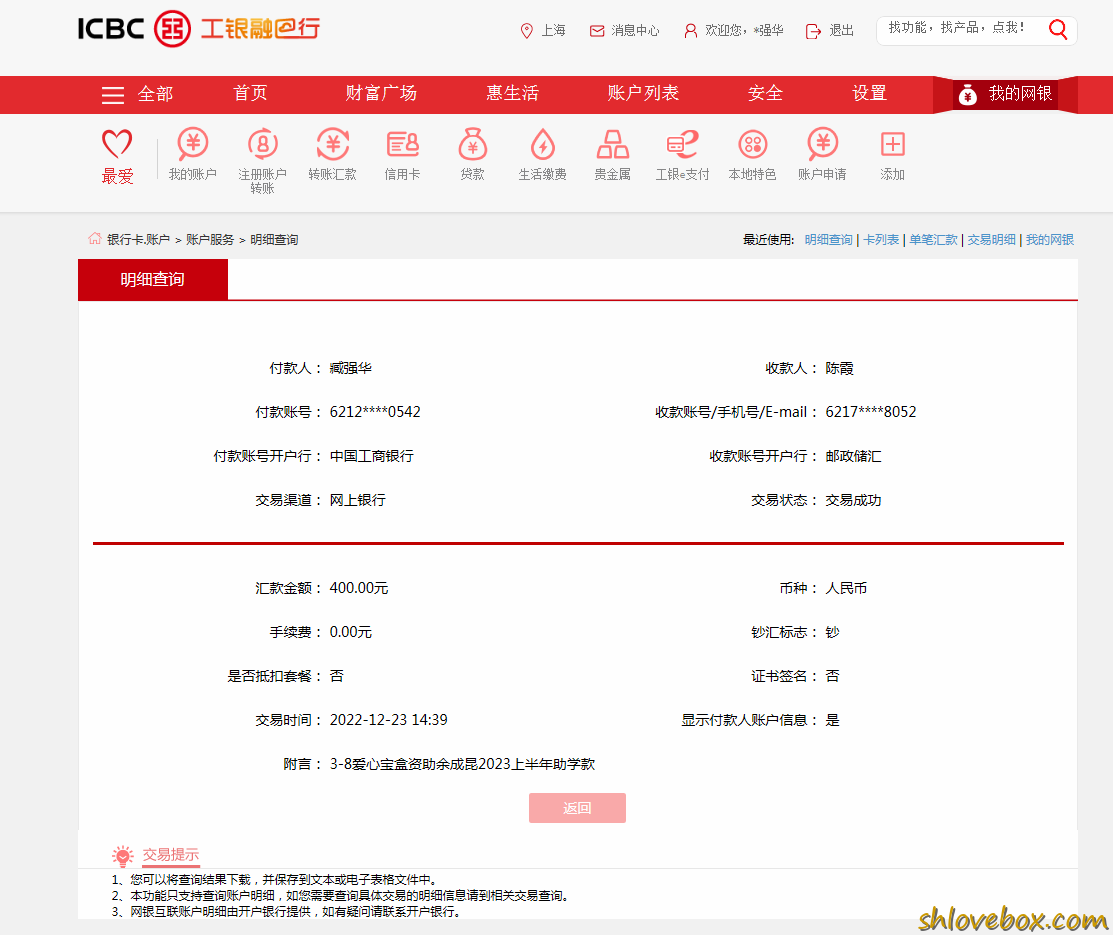Click fee value 0.00元

click(x=351, y=633)
